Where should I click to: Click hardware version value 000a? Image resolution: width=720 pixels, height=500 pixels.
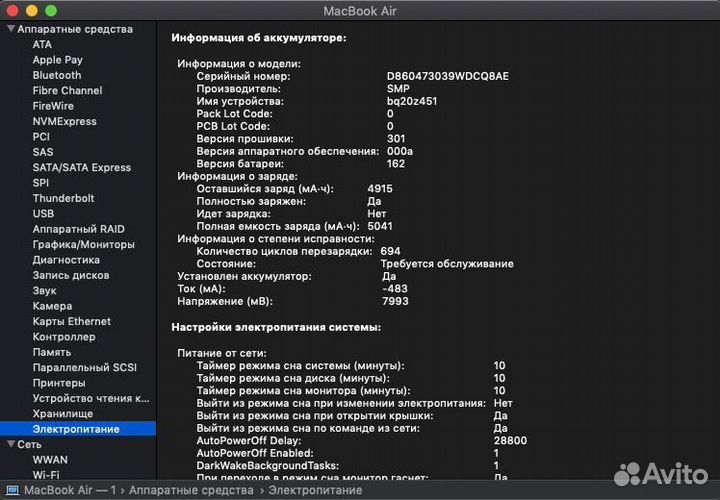click(399, 151)
